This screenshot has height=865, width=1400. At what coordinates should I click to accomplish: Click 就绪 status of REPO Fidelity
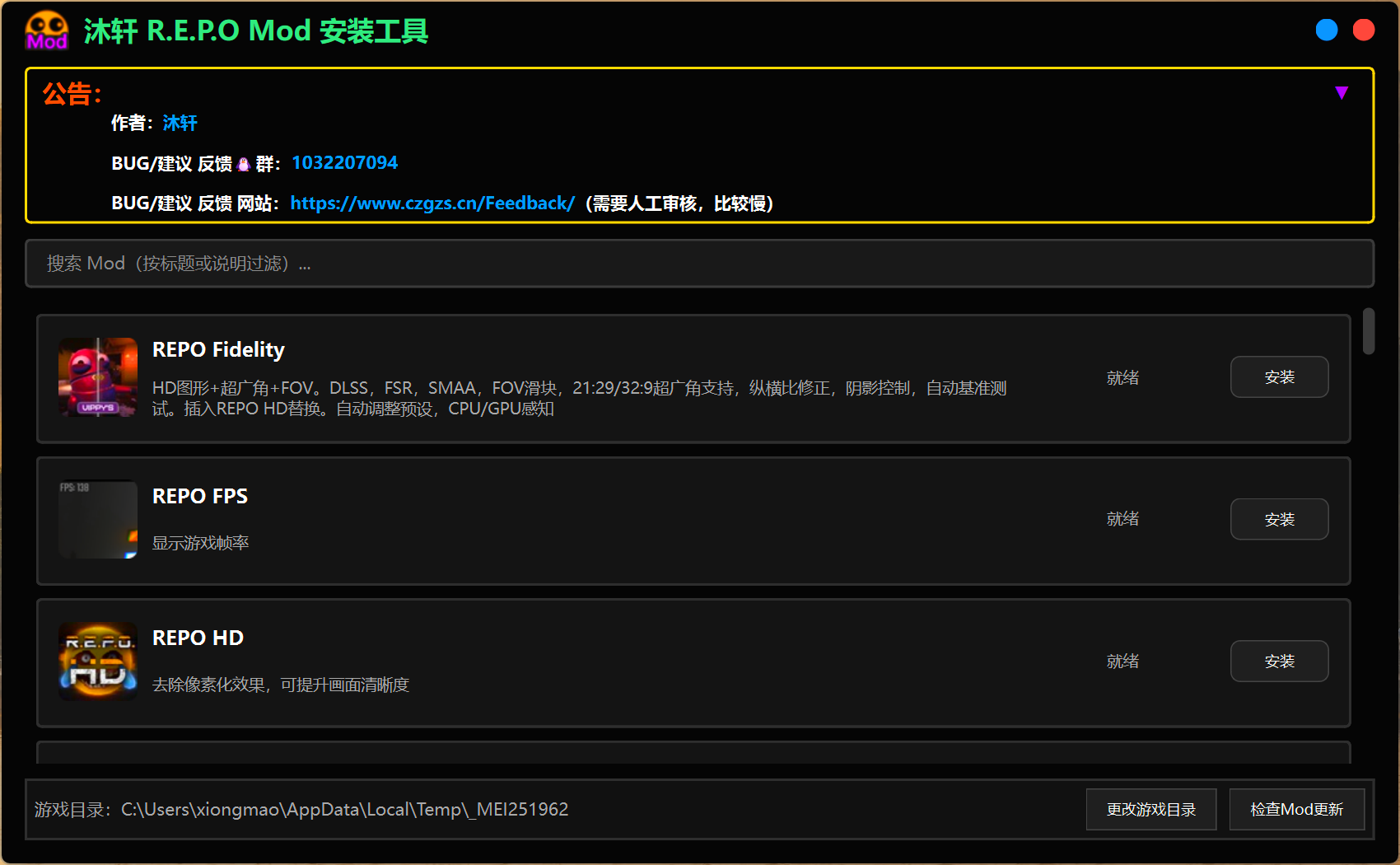(x=1122, y=377)
